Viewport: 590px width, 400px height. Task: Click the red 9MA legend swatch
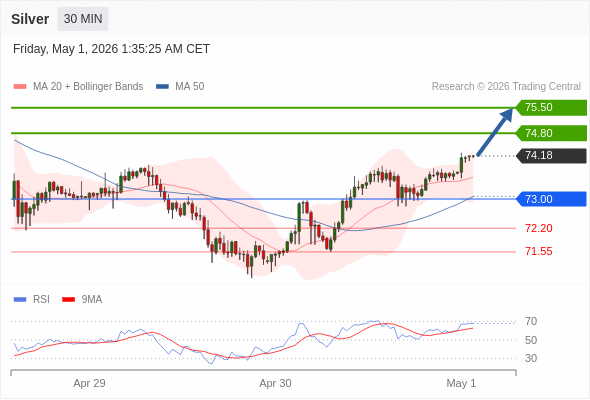pyautogui.click(x=68, y=300)
